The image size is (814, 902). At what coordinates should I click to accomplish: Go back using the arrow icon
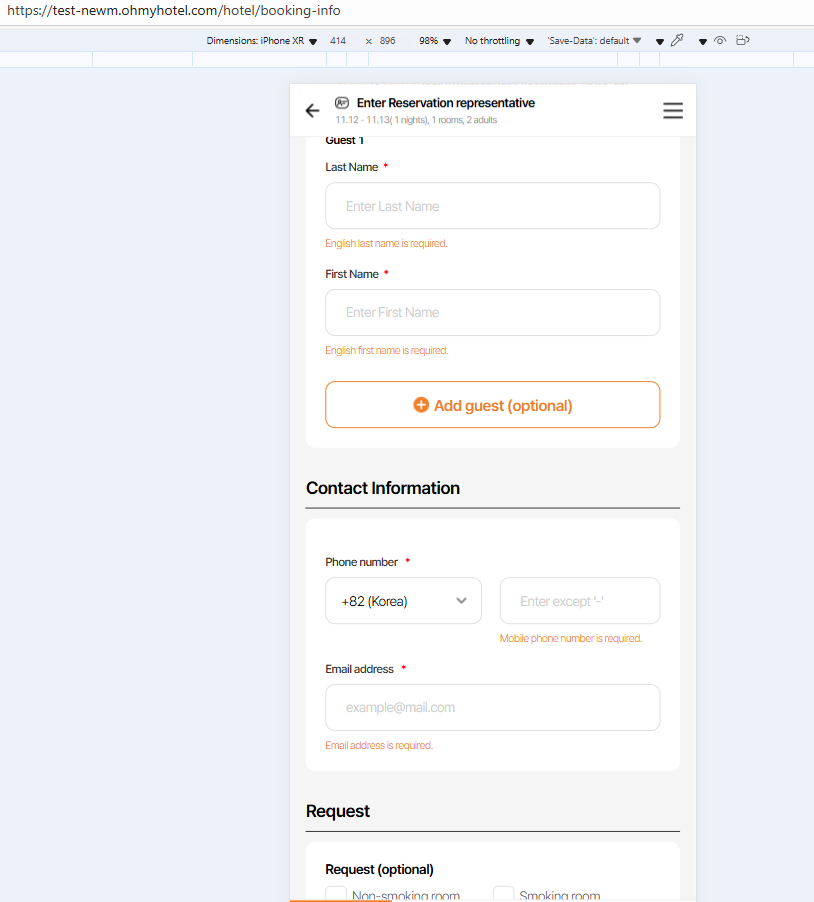tap(313, 111)
